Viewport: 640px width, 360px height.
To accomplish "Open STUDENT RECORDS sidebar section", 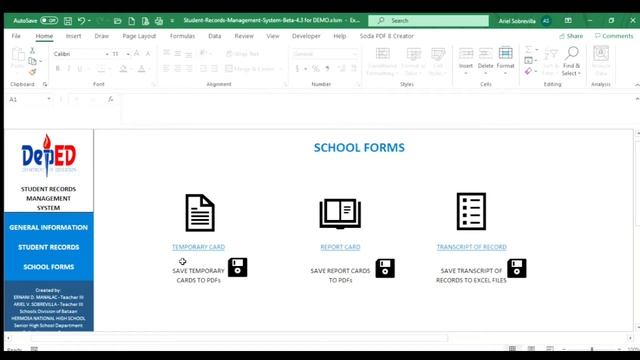I will tap(49, 247).
